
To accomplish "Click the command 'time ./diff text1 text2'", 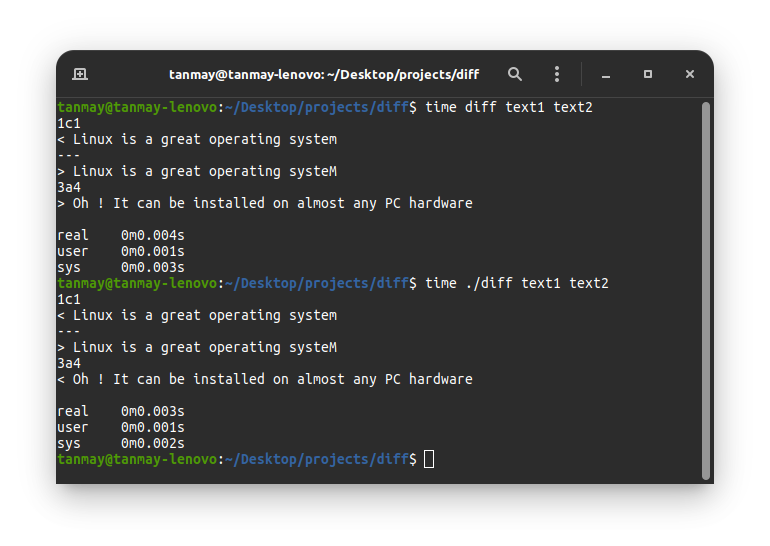I will click(517, 283).
